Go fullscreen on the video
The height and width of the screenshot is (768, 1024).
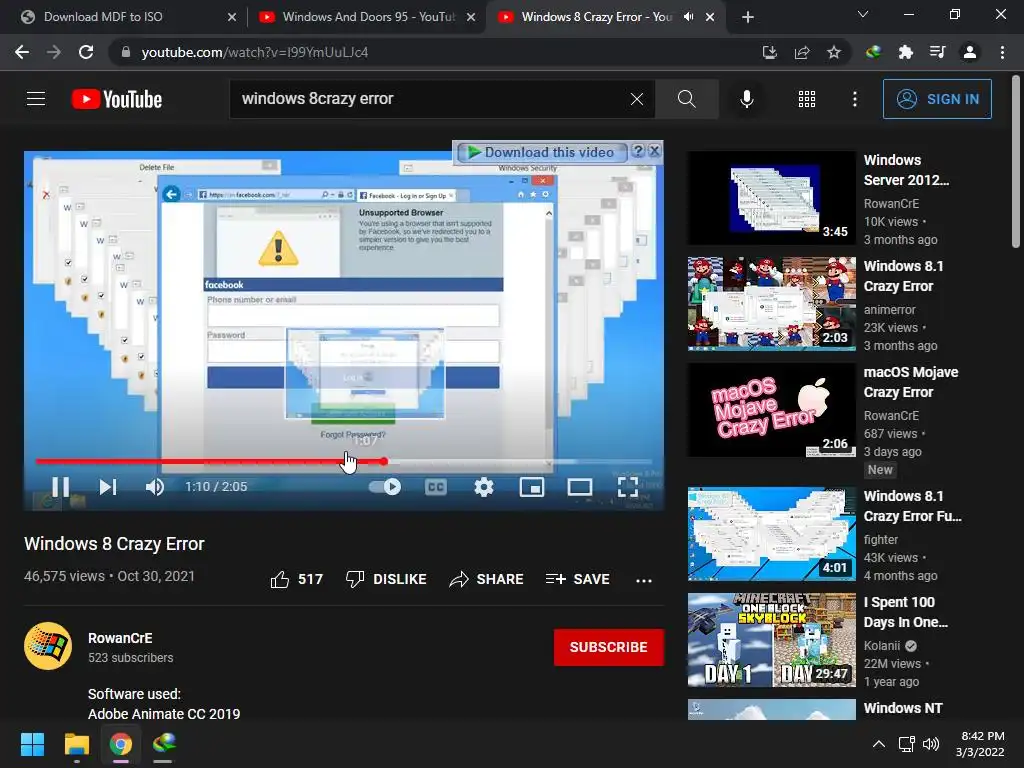[628, 487]
